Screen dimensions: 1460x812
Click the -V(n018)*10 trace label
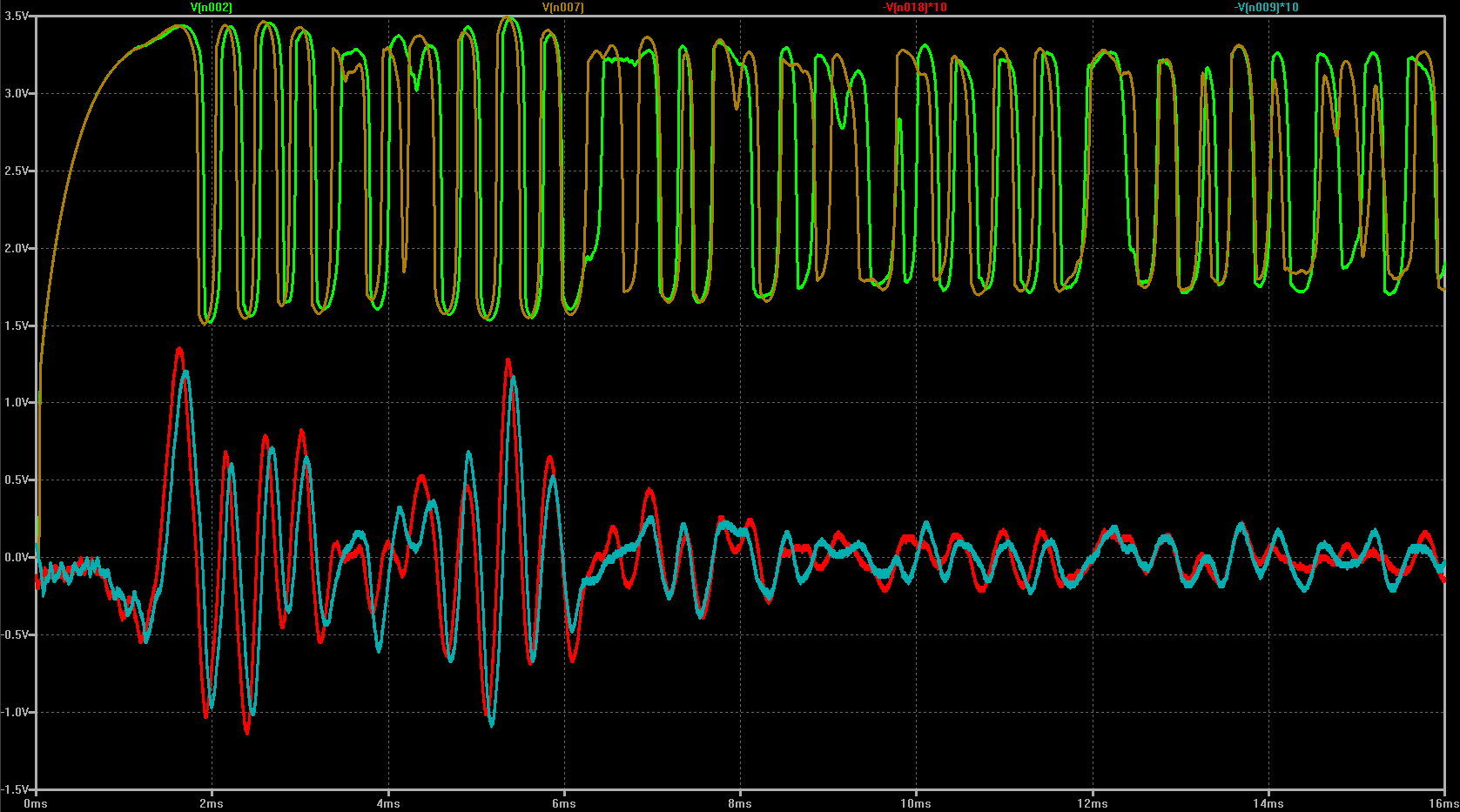(x=915, y=7)
